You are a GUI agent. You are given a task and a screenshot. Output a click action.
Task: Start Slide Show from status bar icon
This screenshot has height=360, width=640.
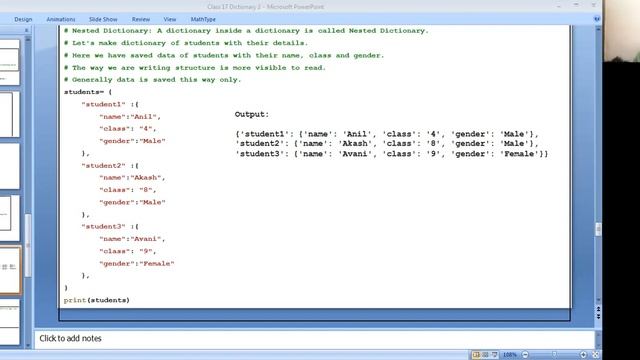pyautogui.click(x=494, y=355)
